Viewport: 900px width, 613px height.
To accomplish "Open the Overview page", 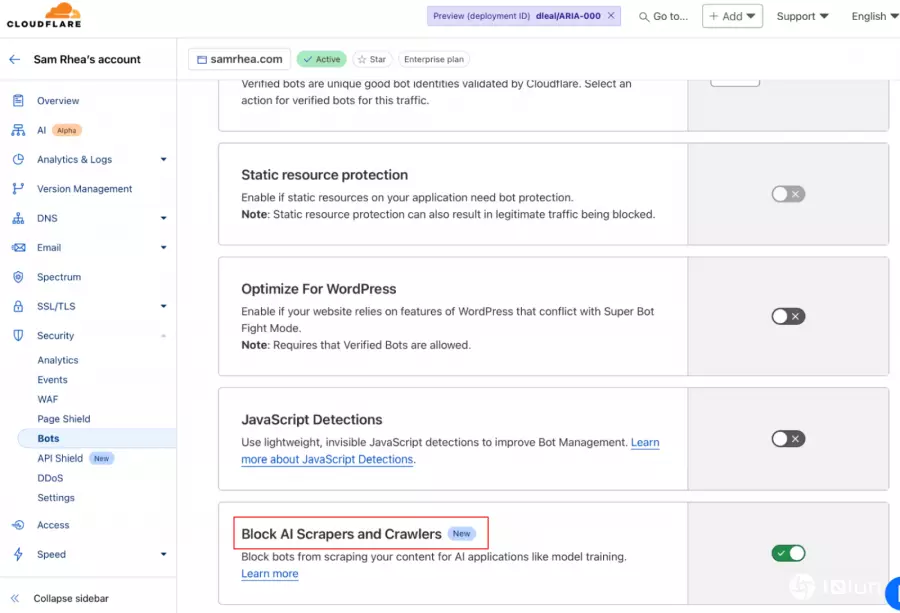I will click(x=58, y=100).
